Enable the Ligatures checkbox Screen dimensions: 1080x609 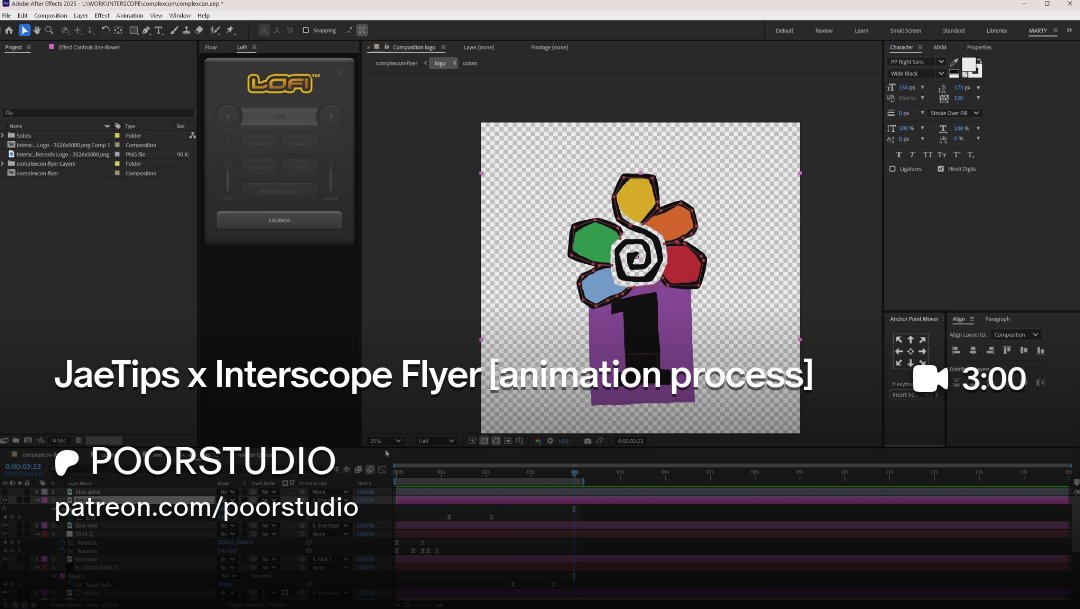tap(893, 169)
